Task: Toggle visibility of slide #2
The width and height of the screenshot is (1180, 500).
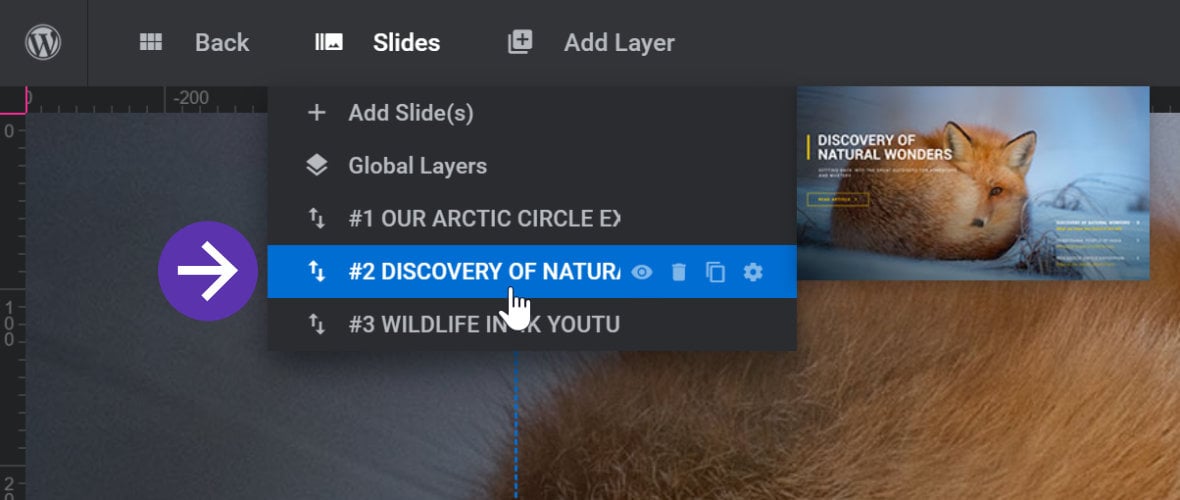Action: 641,272
